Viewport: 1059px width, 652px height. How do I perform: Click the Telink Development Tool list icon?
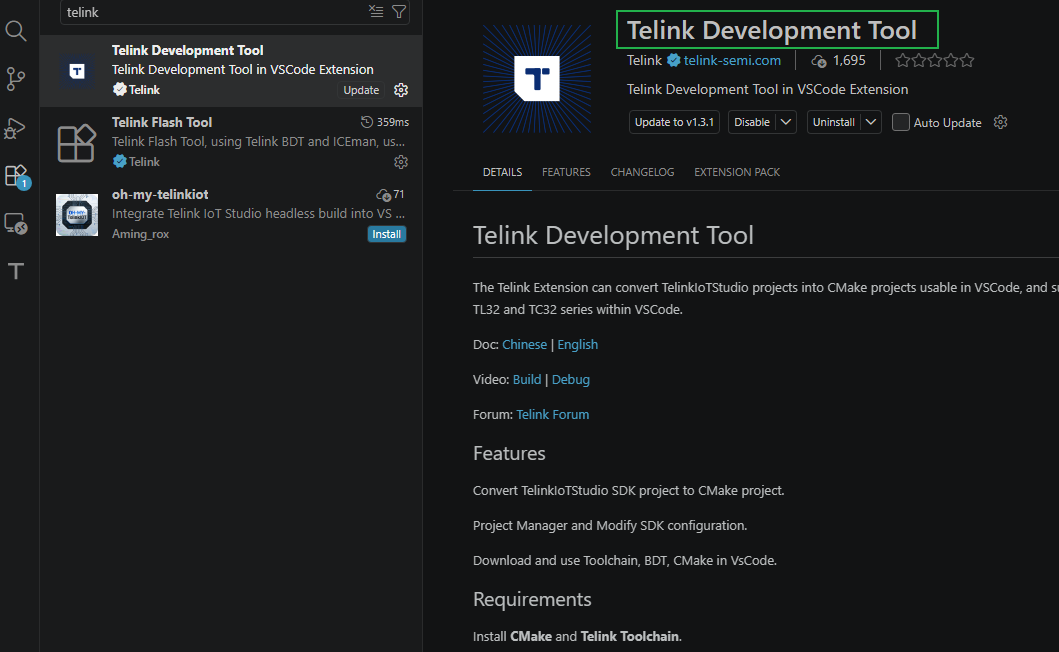click(x=77, y=71)
